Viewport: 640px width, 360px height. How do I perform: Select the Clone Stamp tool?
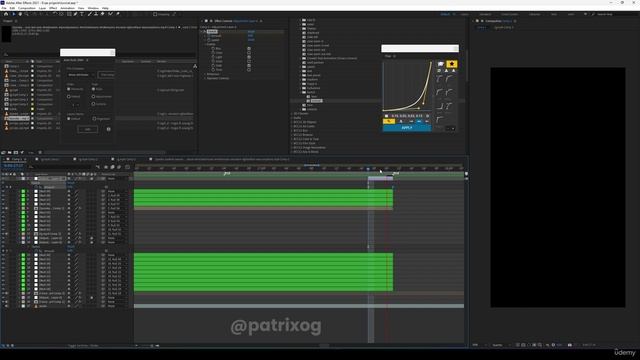[96, 14]
